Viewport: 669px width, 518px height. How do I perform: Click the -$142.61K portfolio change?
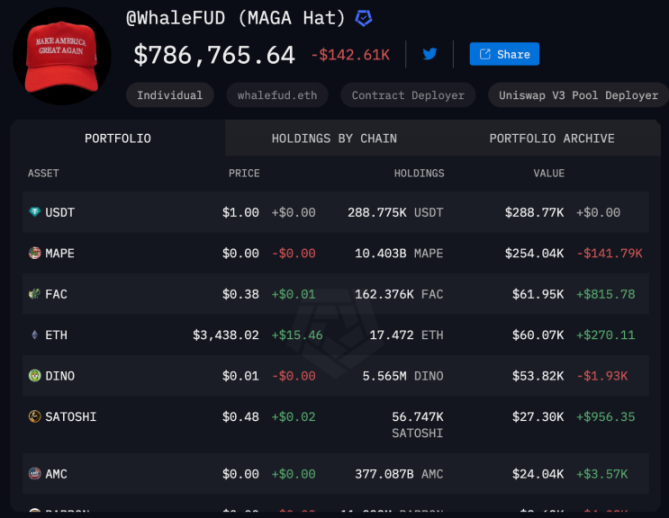pos(350,55)
